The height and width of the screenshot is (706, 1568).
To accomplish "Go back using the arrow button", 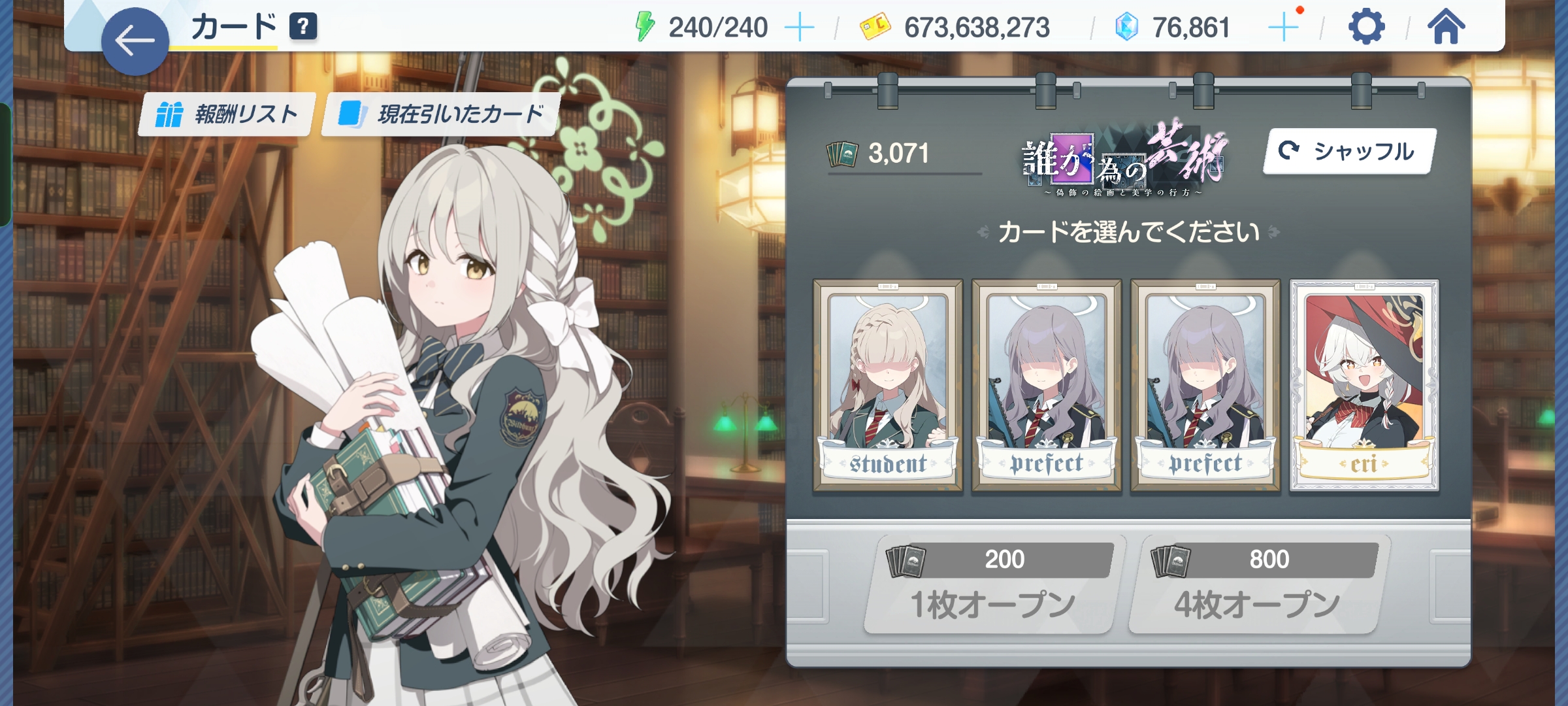I will pos(135,41).
